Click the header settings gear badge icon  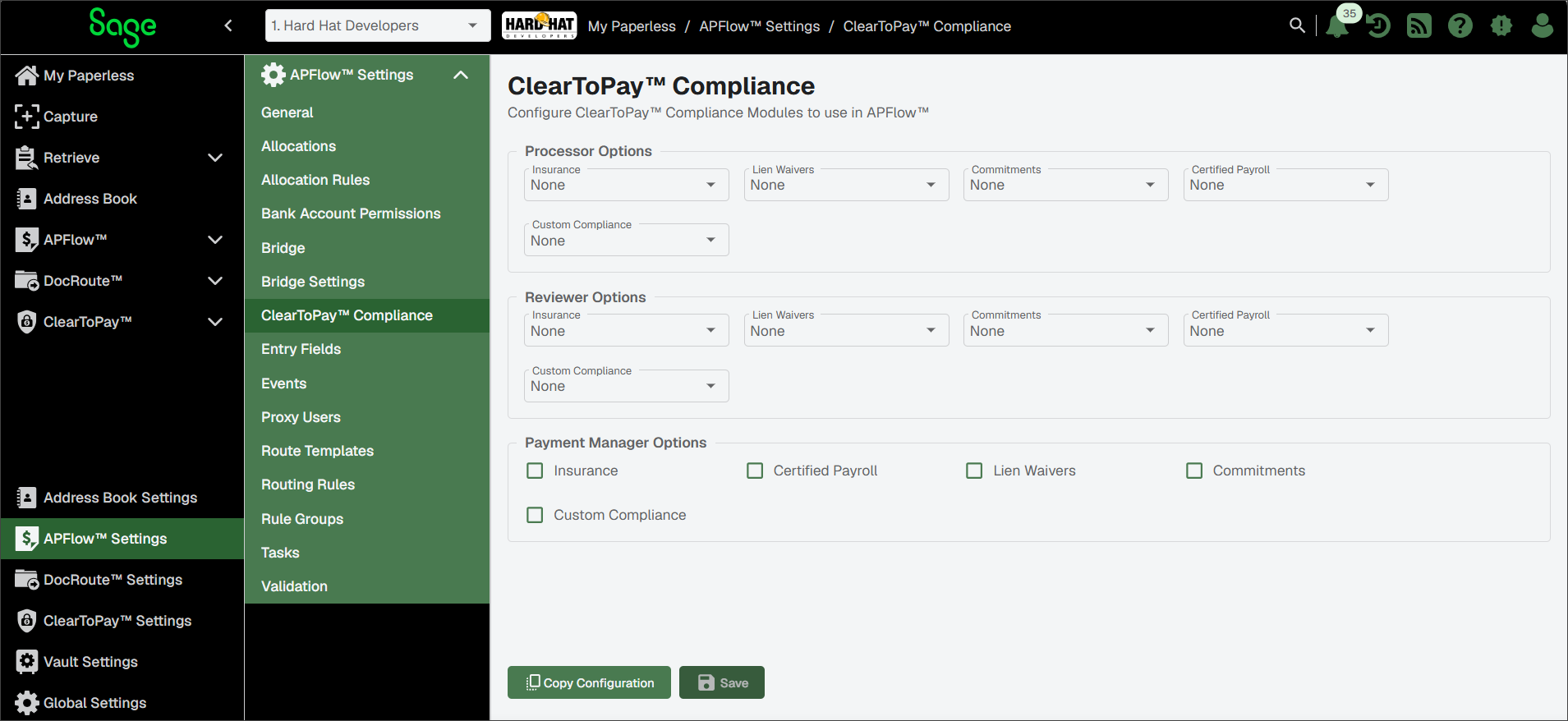(1501, 25)
